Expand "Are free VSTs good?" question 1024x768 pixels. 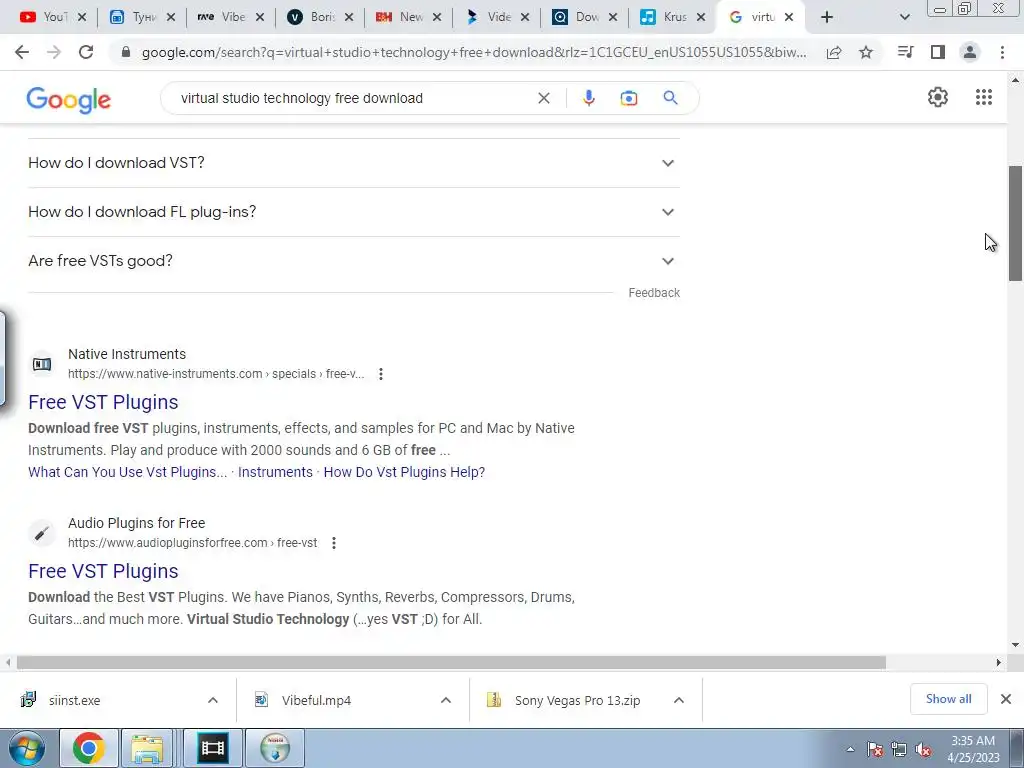[x=354, y=261]
